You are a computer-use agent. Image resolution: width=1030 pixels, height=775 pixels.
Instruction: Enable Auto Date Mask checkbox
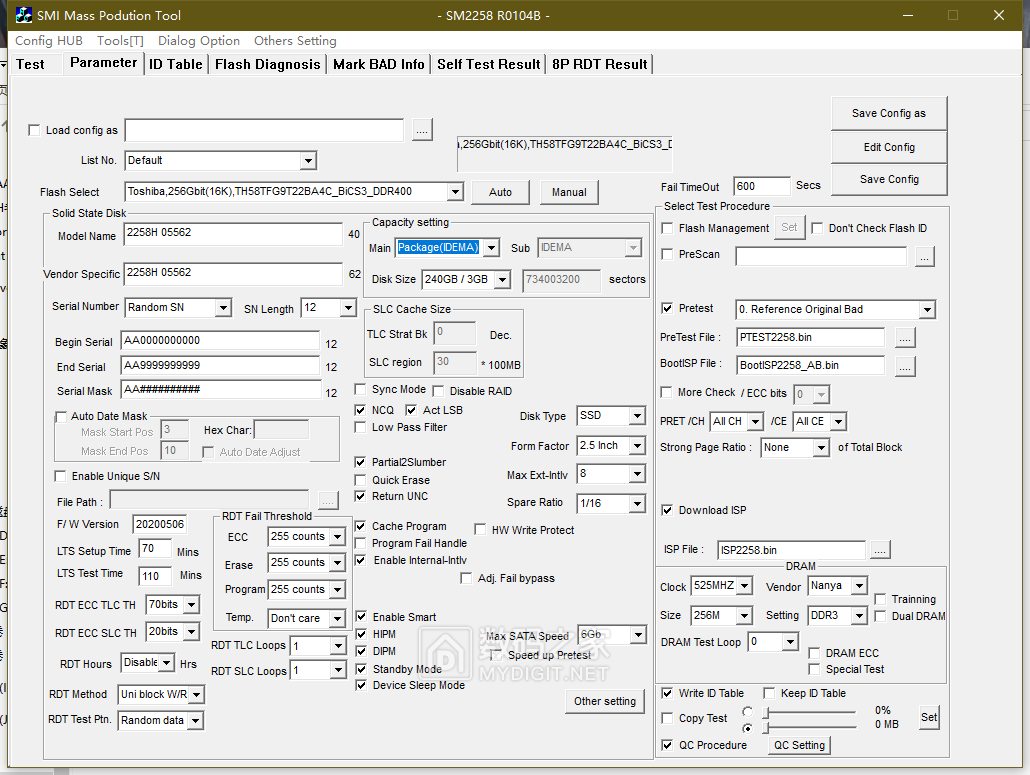coord(61,416)
